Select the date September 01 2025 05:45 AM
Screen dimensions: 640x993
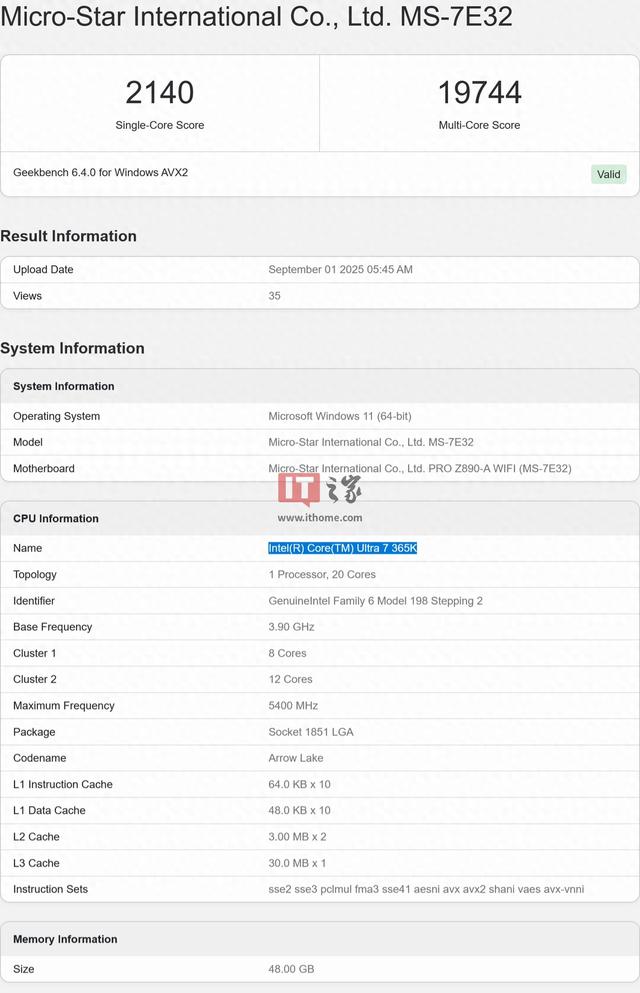point(341,270)
